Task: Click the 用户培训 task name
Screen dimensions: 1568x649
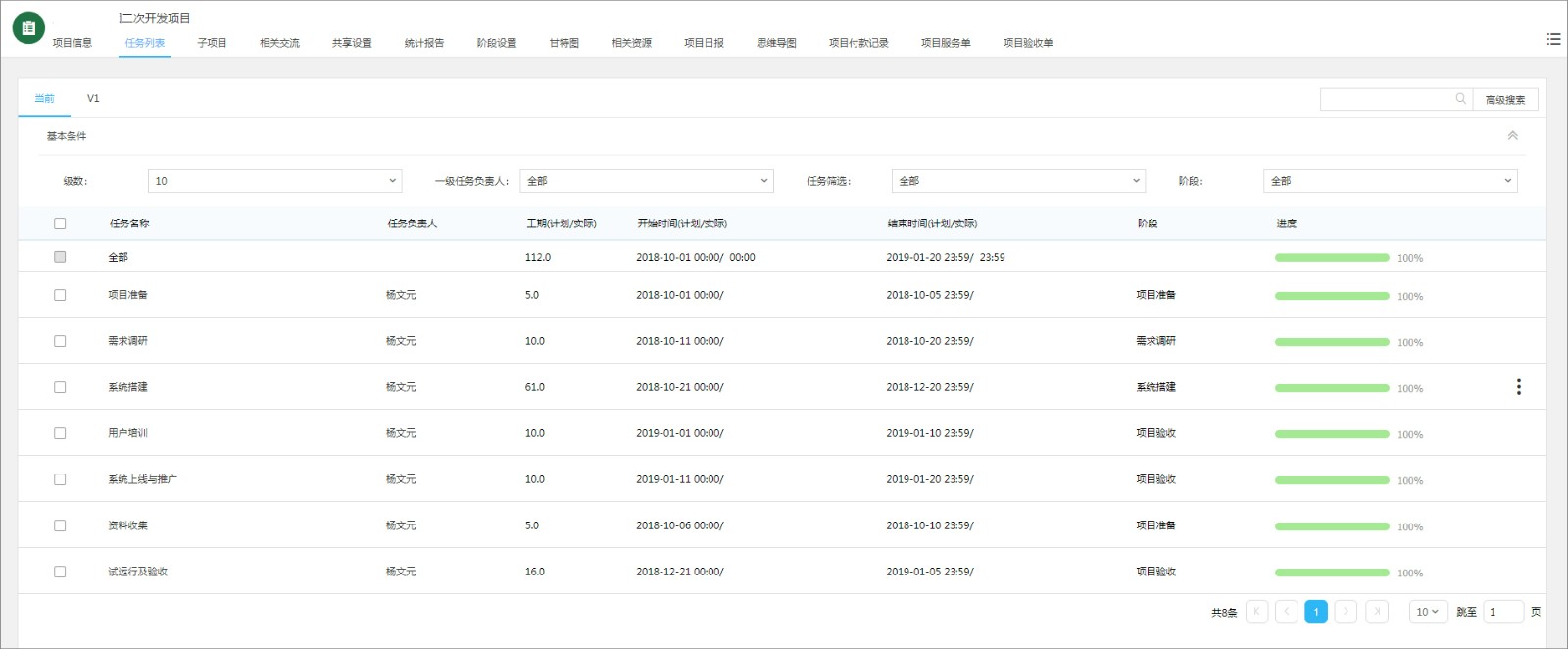Action: click(x=127, y=433)
